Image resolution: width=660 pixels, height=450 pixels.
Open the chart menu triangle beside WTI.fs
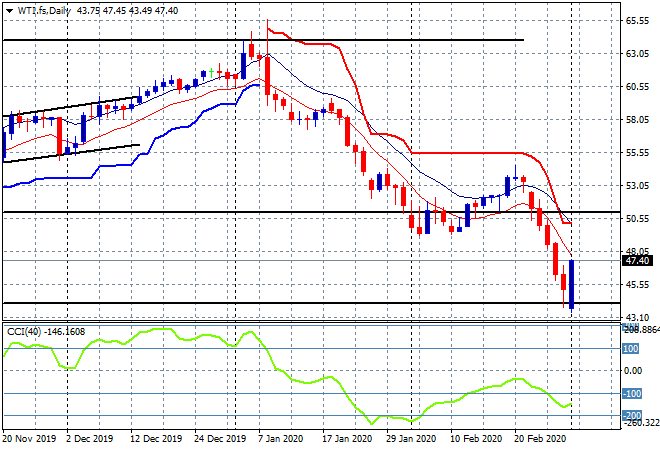[9, 11]
